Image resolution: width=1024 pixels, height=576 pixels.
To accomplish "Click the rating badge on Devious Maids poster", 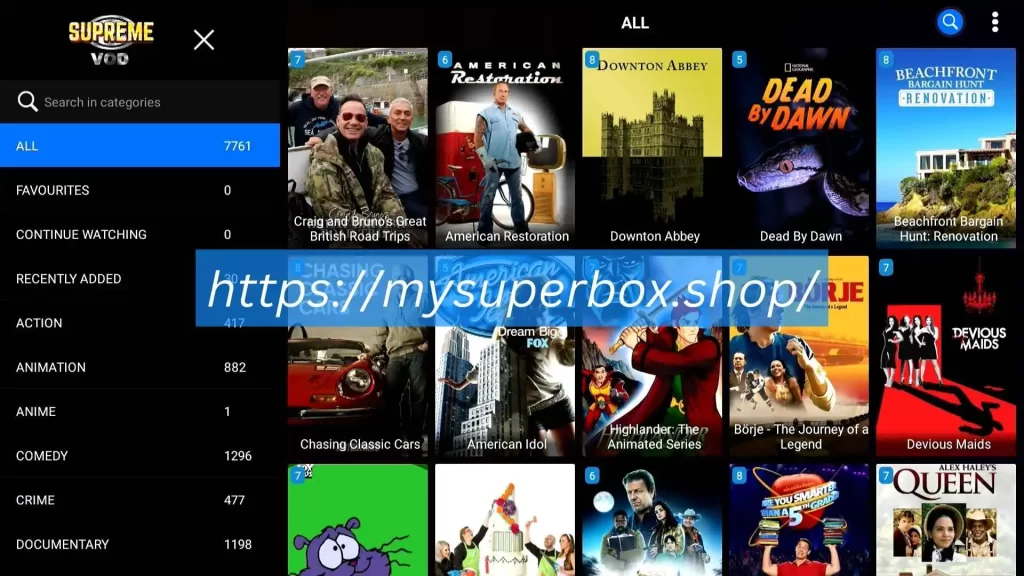I will coord(884,266).
